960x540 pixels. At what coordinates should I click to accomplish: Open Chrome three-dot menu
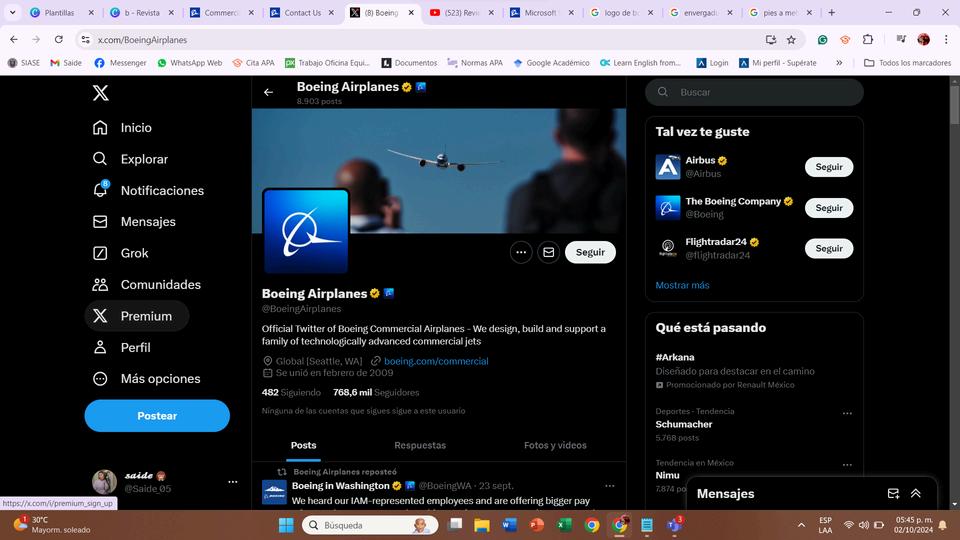[x=946, y=39]
